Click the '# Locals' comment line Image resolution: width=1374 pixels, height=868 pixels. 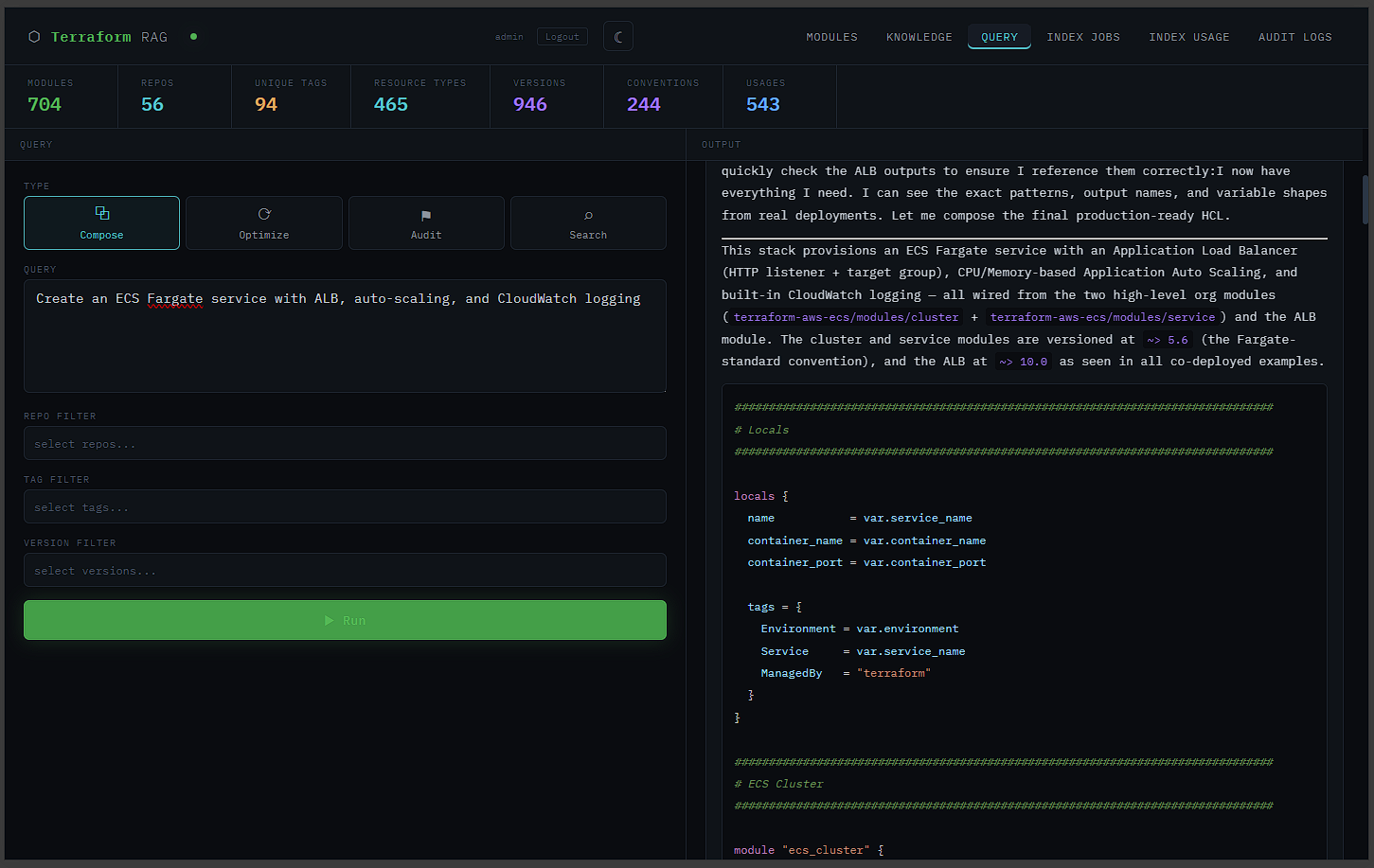click(761, 430)
